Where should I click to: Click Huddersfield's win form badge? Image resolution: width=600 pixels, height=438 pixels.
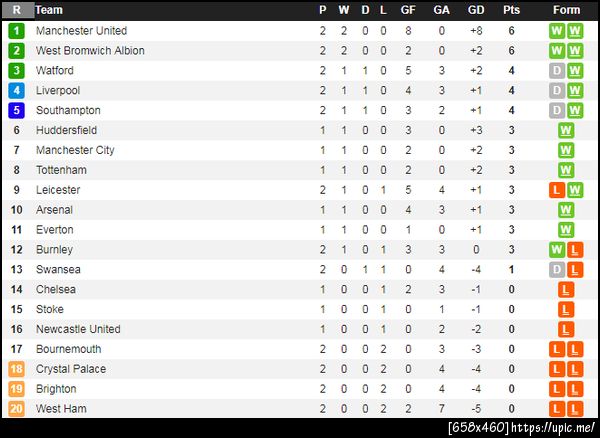click(566, 130)
